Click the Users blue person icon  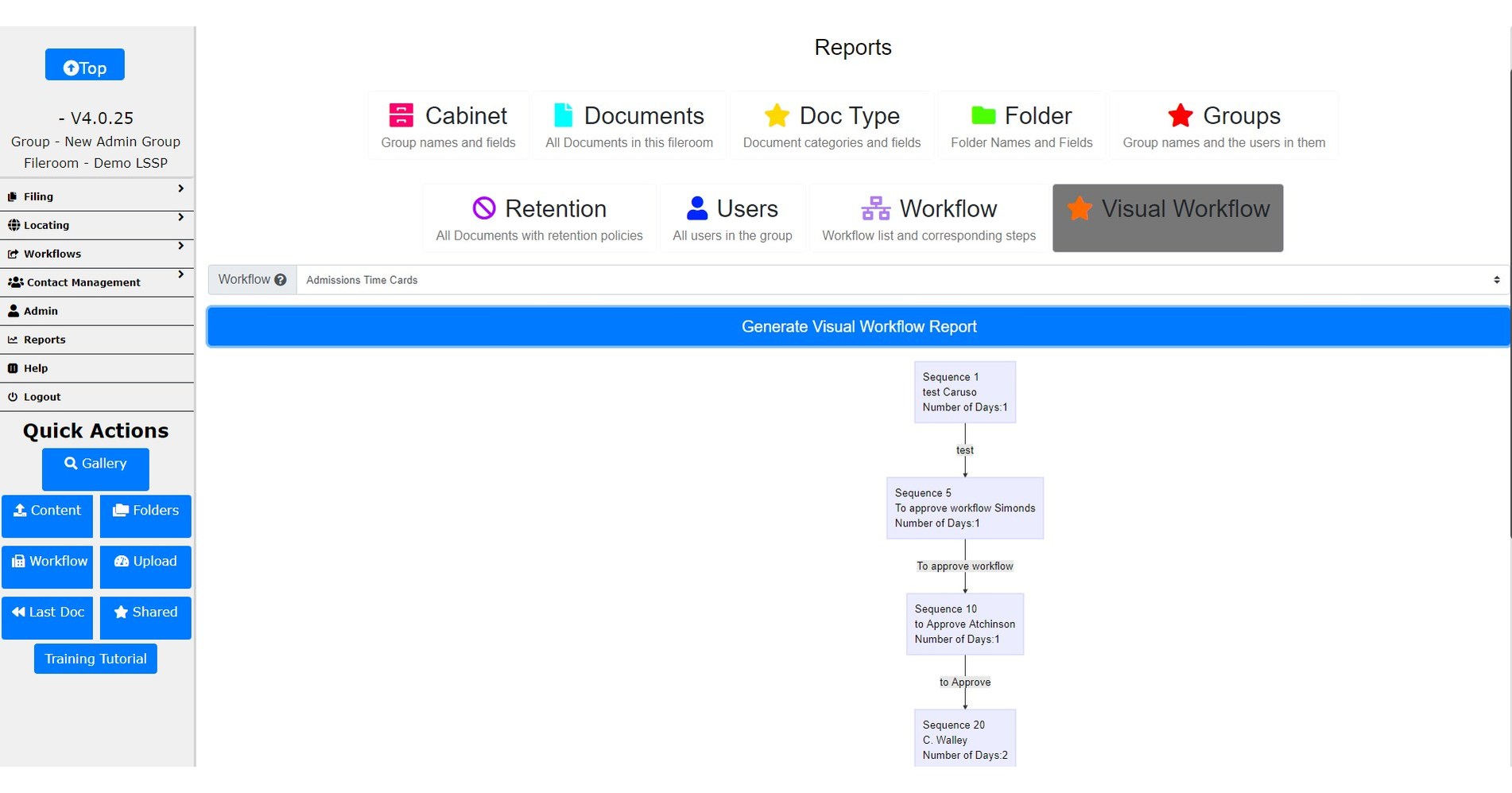coord(697,208)
